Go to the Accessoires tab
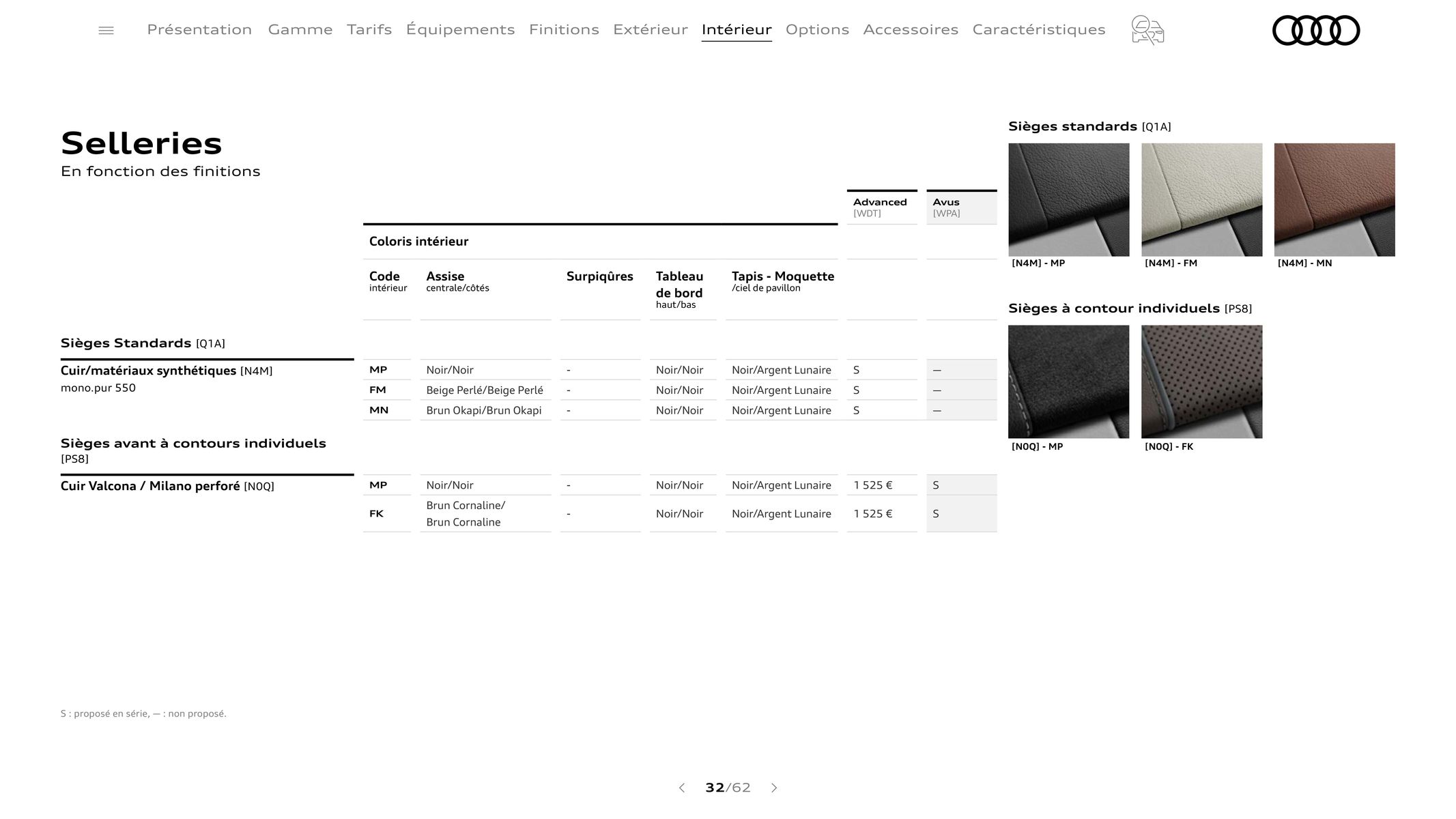1456x819 pixels. [911, 29]
